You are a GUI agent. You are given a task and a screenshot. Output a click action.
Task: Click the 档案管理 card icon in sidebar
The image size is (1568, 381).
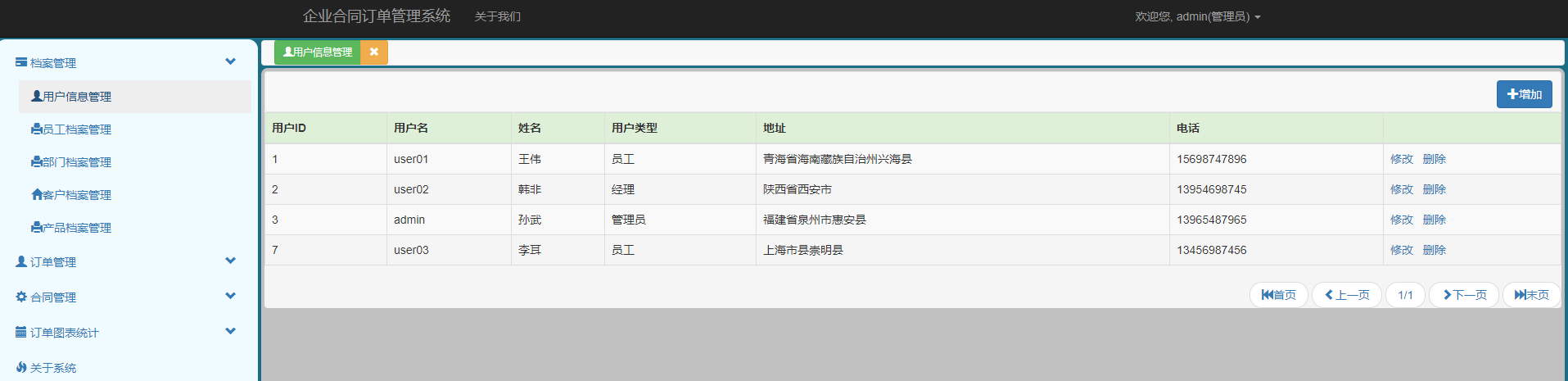[21, 62]
